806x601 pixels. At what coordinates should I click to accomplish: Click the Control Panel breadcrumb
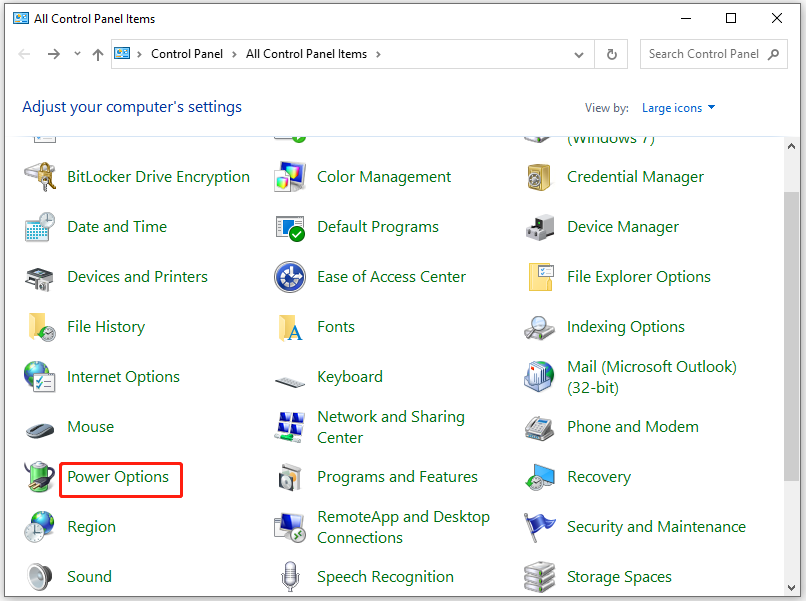point(187,54)
